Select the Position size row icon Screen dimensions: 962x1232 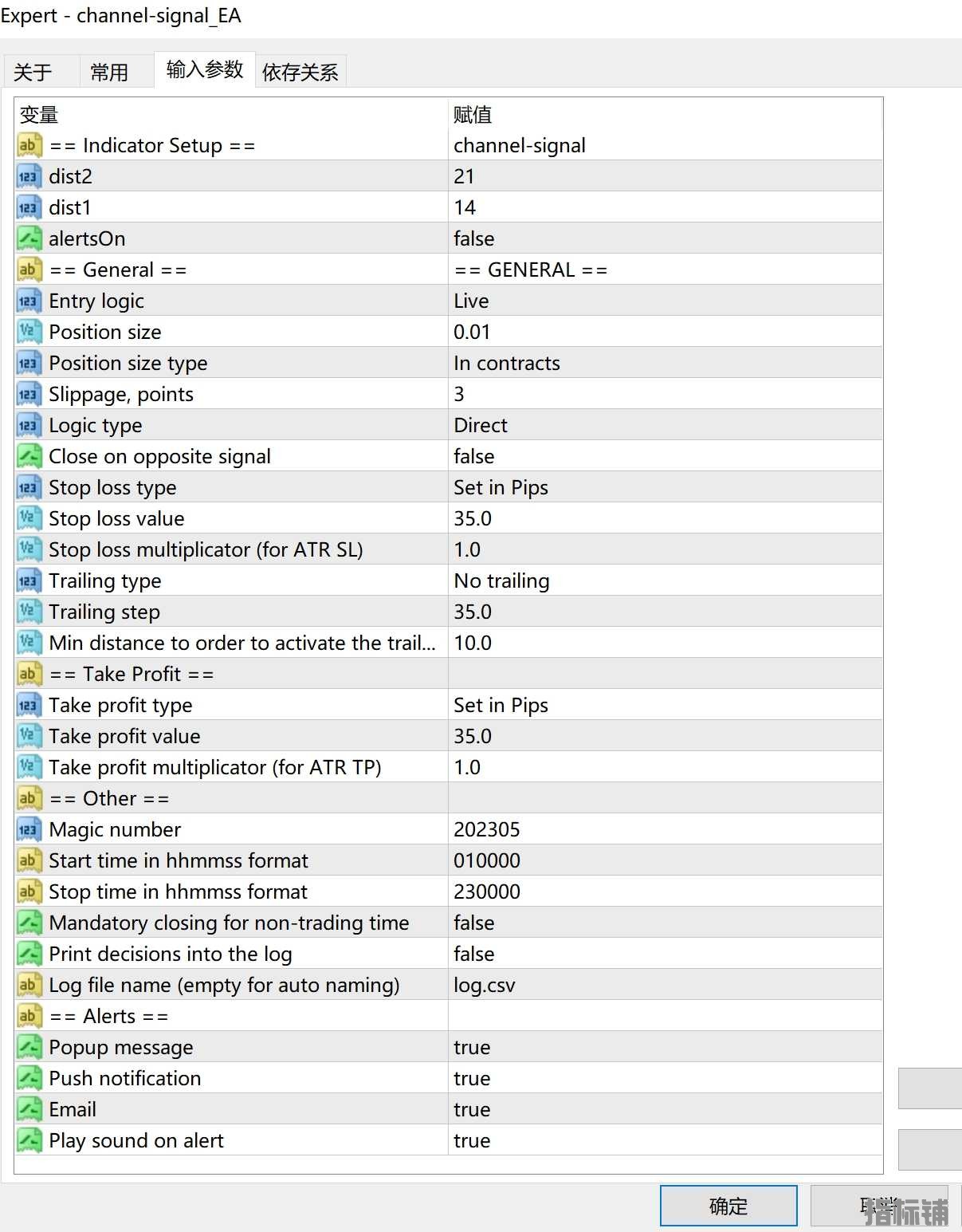coord(28,332)
